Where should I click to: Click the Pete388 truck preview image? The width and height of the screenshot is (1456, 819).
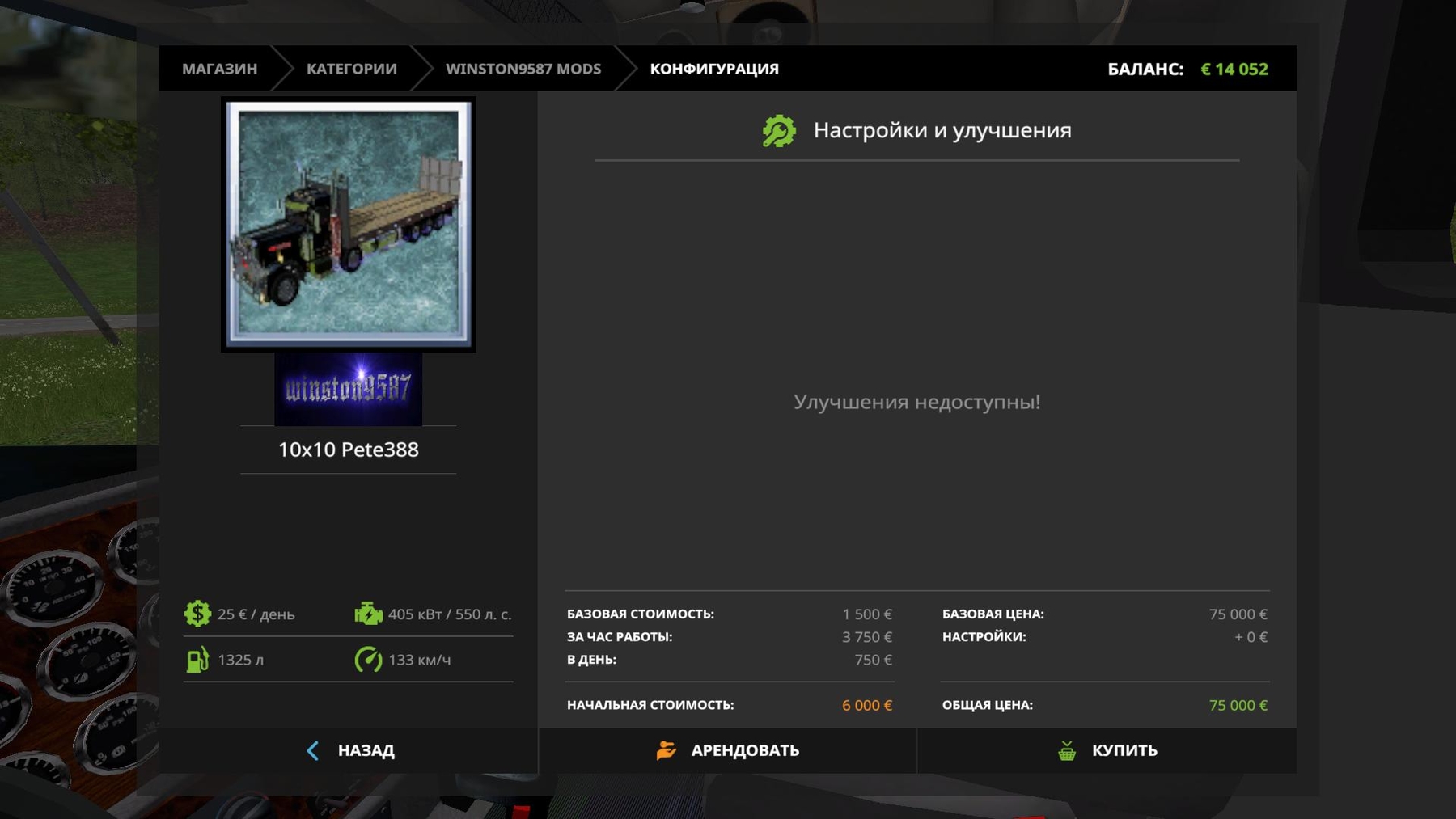[349, 224]
